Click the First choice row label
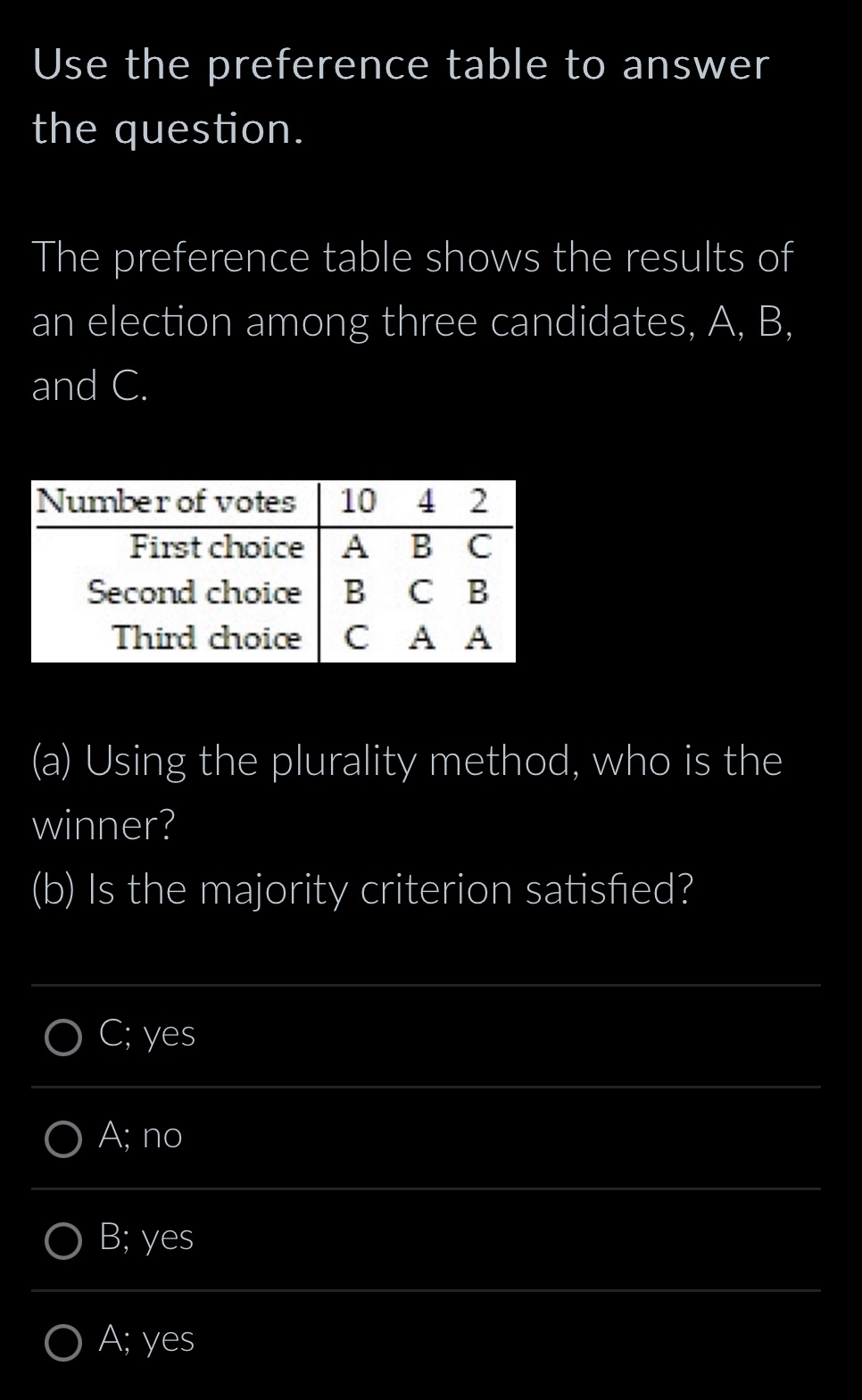 (x=218, y=547)
